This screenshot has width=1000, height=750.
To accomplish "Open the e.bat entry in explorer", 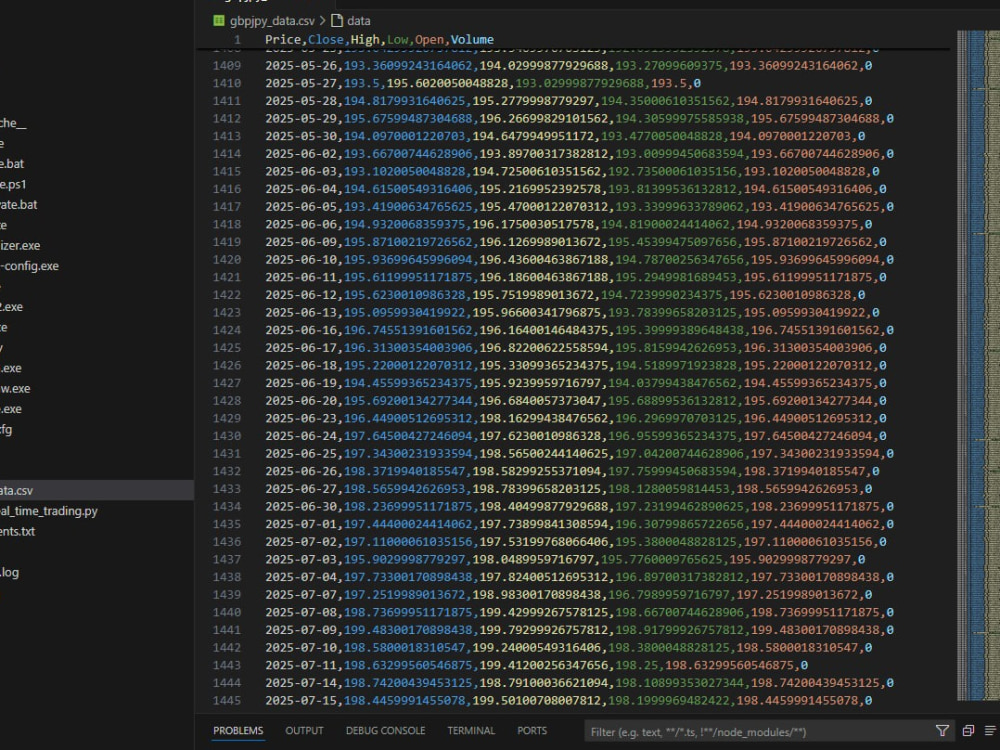I will (x=12, y=164).
